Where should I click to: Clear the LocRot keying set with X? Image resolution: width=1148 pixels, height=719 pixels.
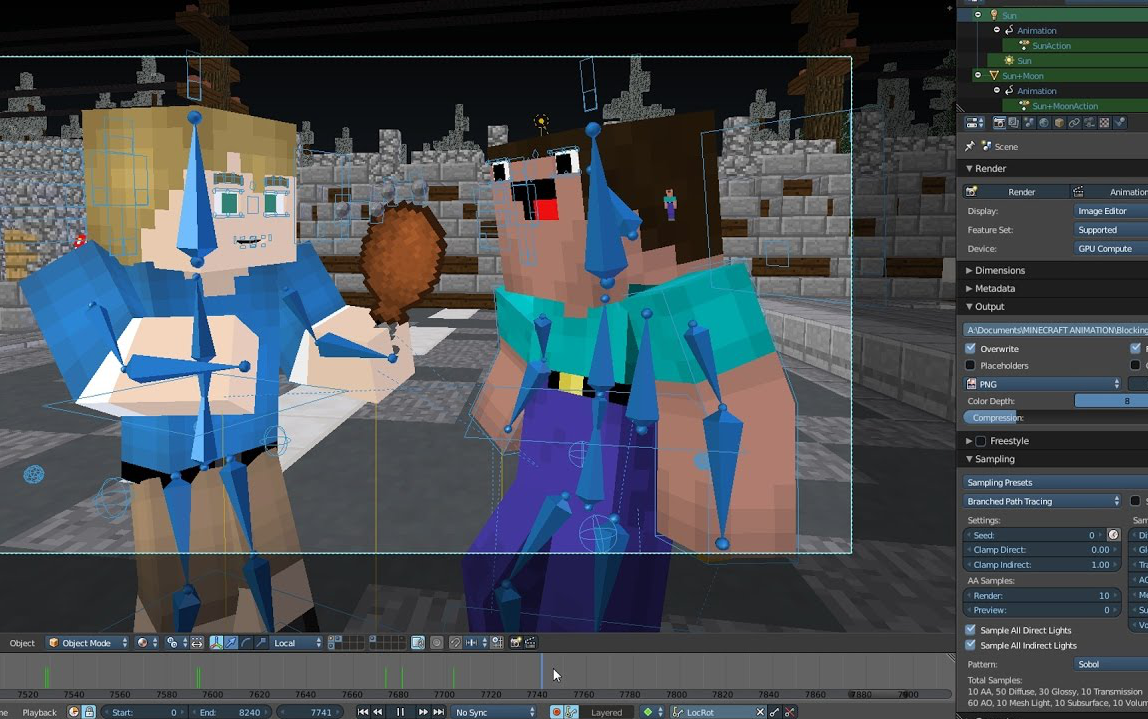coord(760,712)
